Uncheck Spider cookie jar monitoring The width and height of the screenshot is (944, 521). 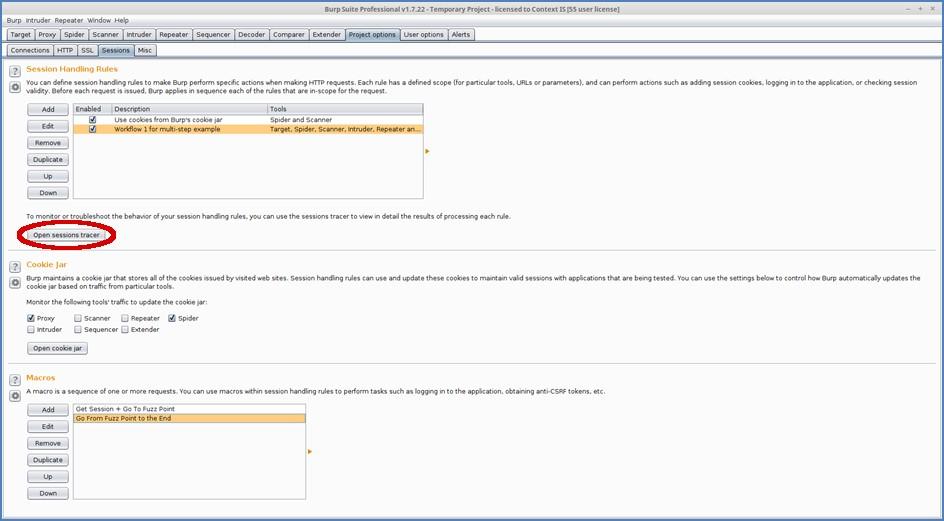point(172,318)
